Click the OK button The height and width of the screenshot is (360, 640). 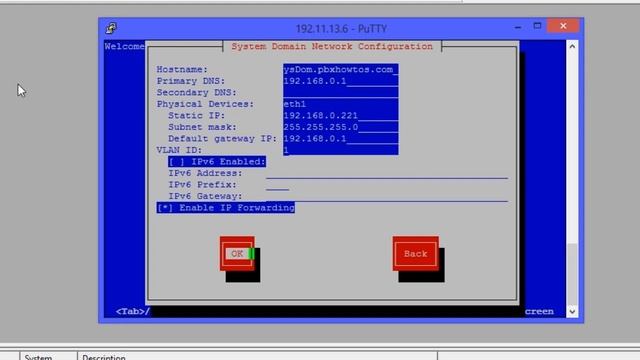(x=237, y=254)
